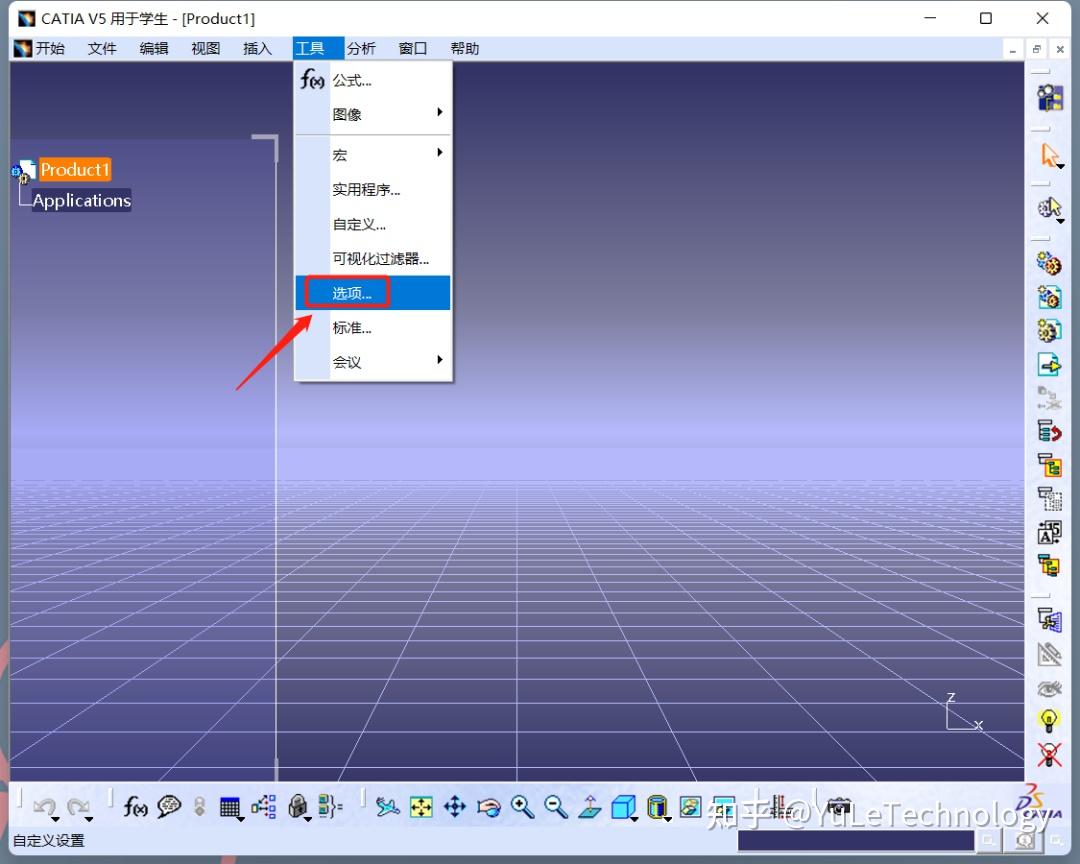This screenshot has height=864, width=1080.
Task: Activate Fly mode with the airplane icon
Action: 388,807
